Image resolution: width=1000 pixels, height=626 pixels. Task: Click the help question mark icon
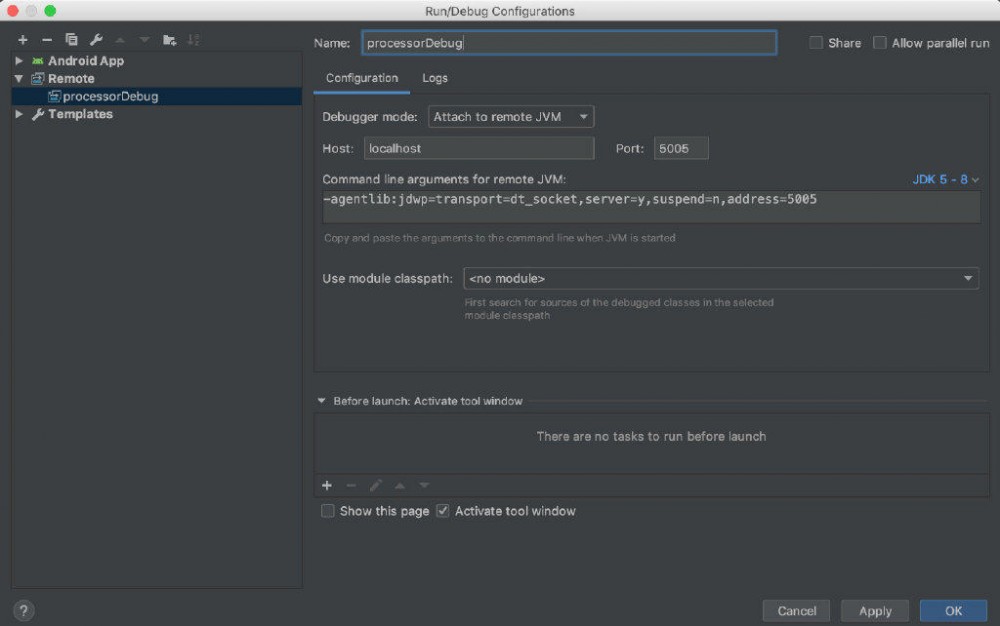point(24,610)
